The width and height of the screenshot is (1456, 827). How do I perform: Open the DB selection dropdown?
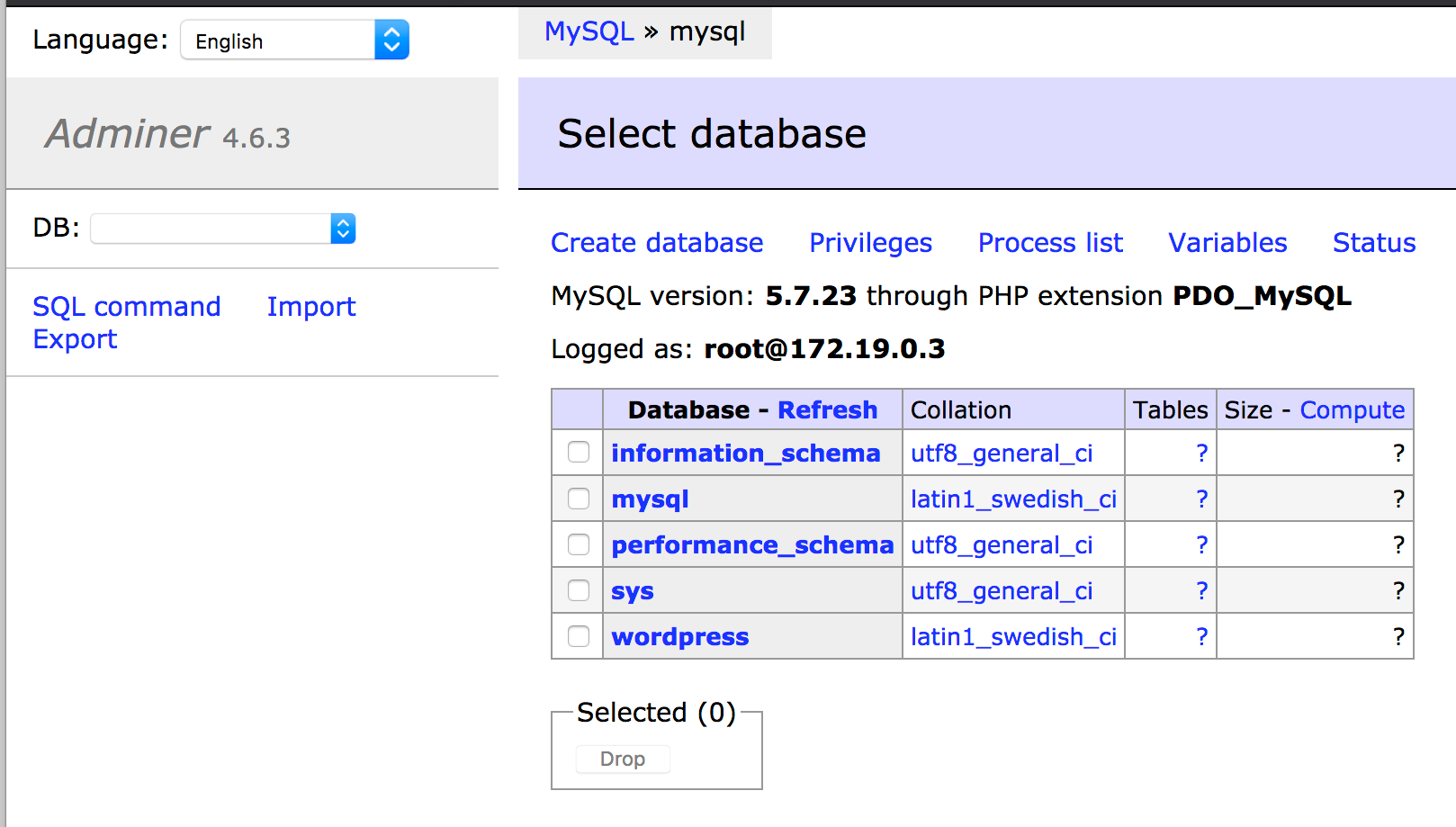[x=223, y=229]
